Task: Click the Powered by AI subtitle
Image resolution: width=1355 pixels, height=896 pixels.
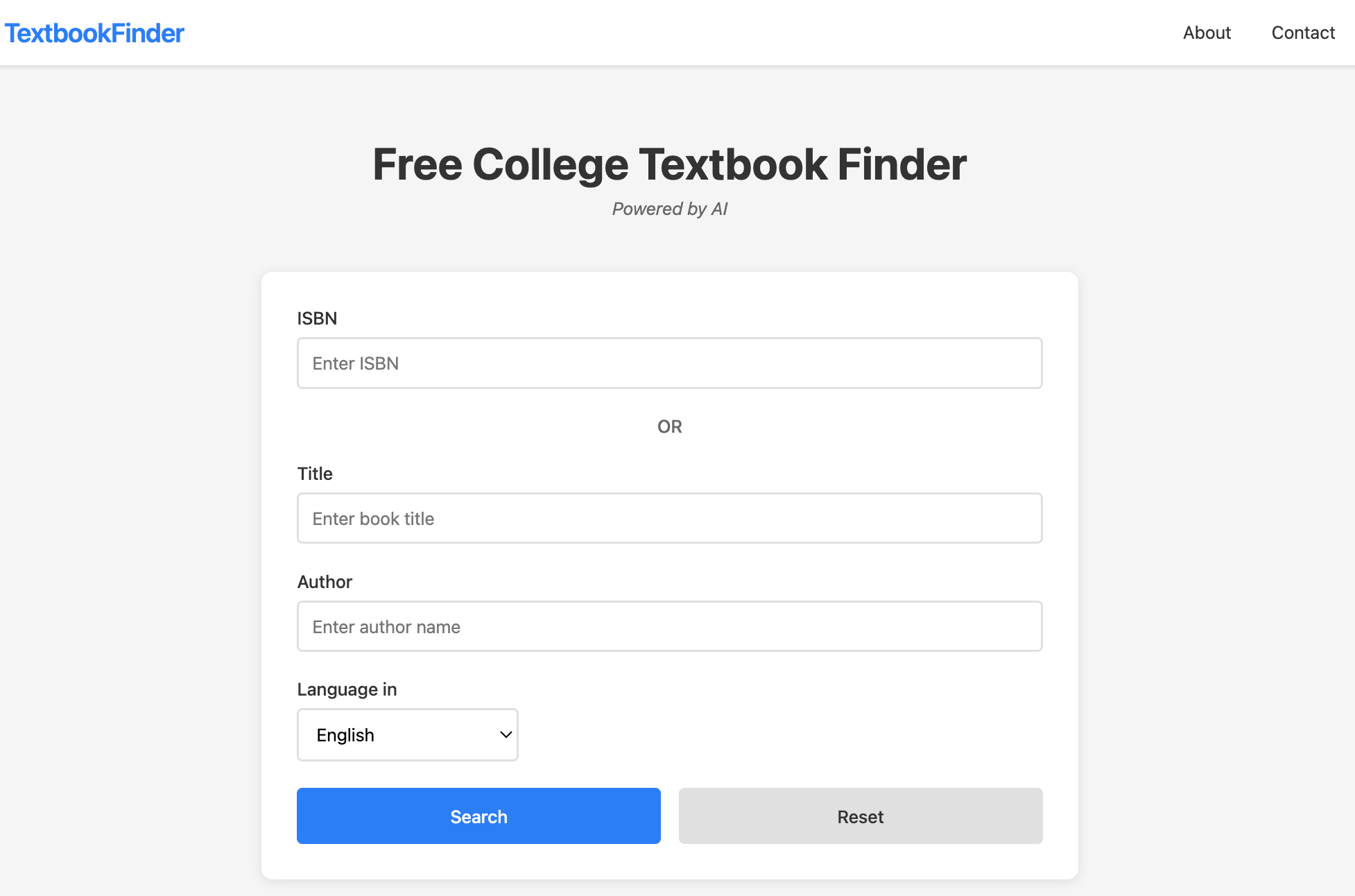Action: pyautogui.click(x=669, y=208)
